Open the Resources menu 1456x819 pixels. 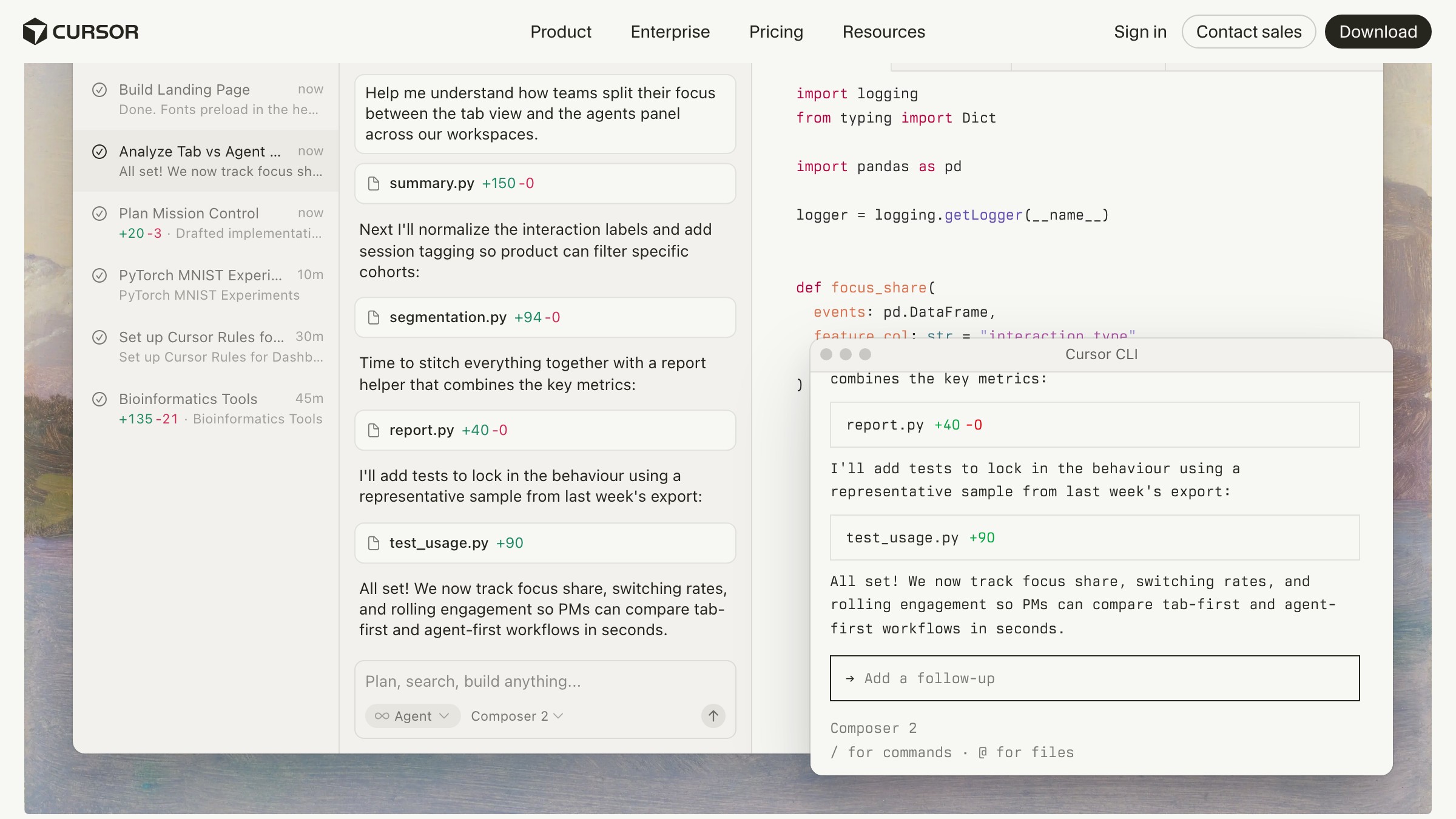click(x=883, y=32)
